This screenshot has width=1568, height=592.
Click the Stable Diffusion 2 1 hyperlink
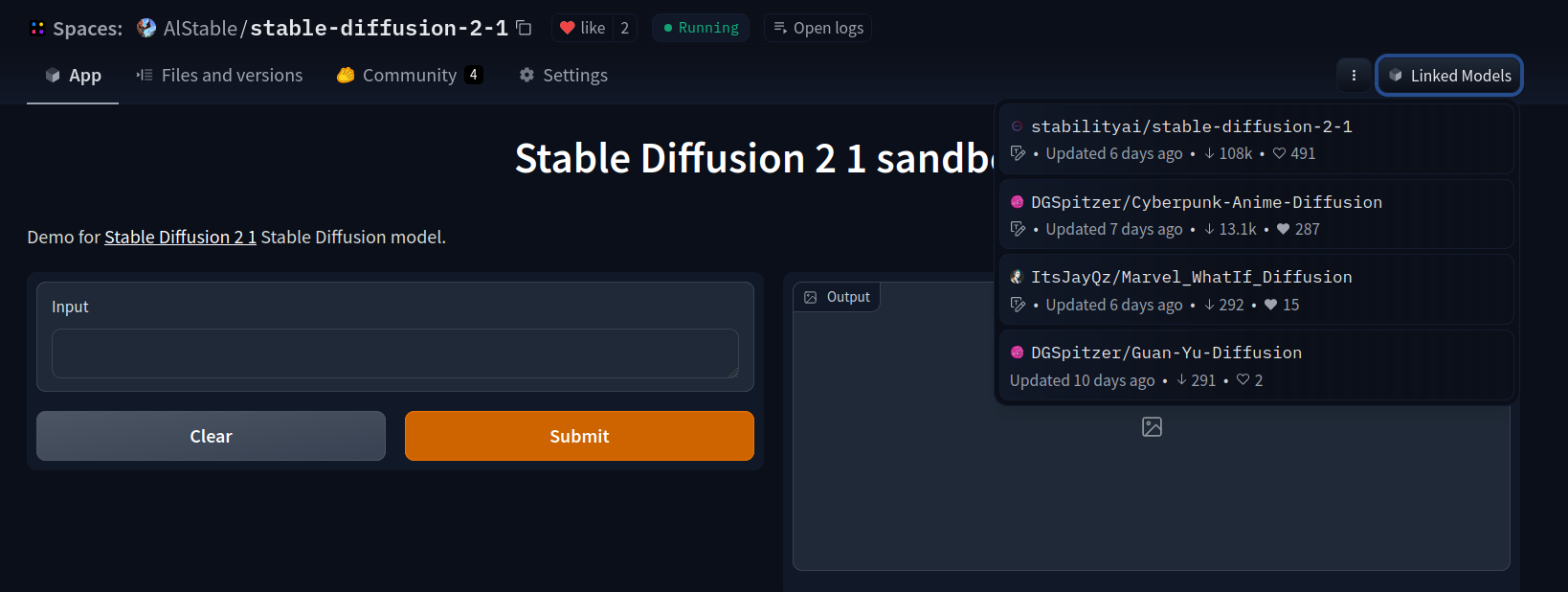180,237
